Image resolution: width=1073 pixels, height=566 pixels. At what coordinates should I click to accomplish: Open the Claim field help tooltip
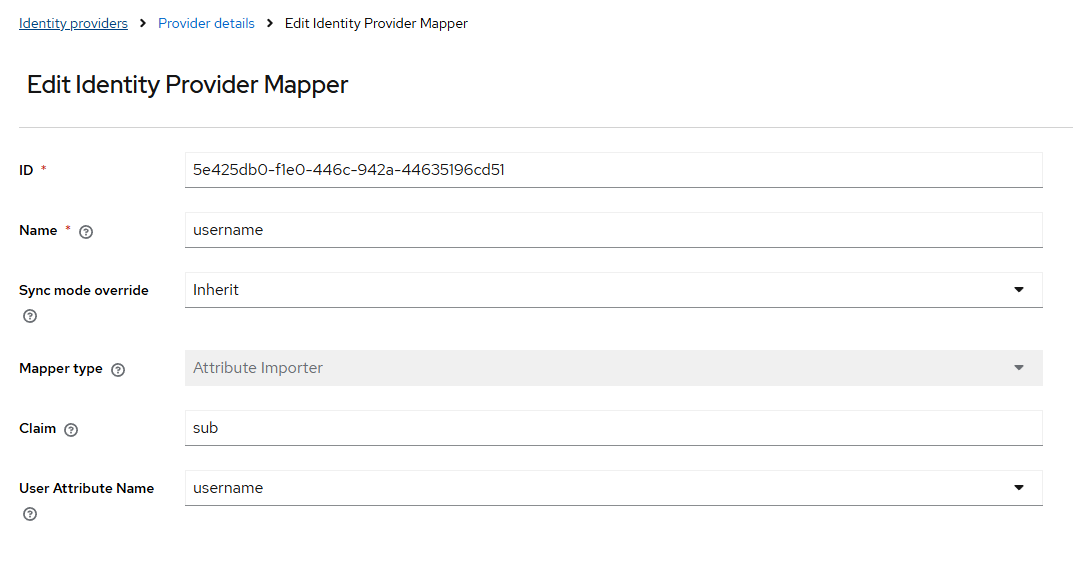point(71,429)
